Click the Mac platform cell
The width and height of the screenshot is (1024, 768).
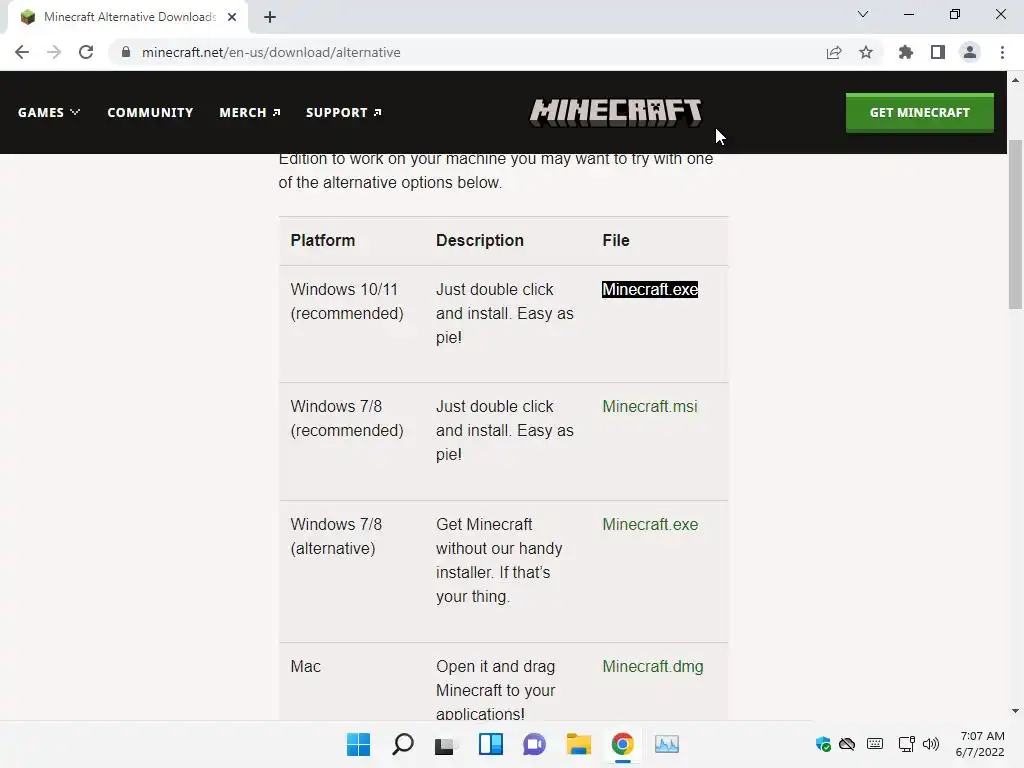(306, 666)
